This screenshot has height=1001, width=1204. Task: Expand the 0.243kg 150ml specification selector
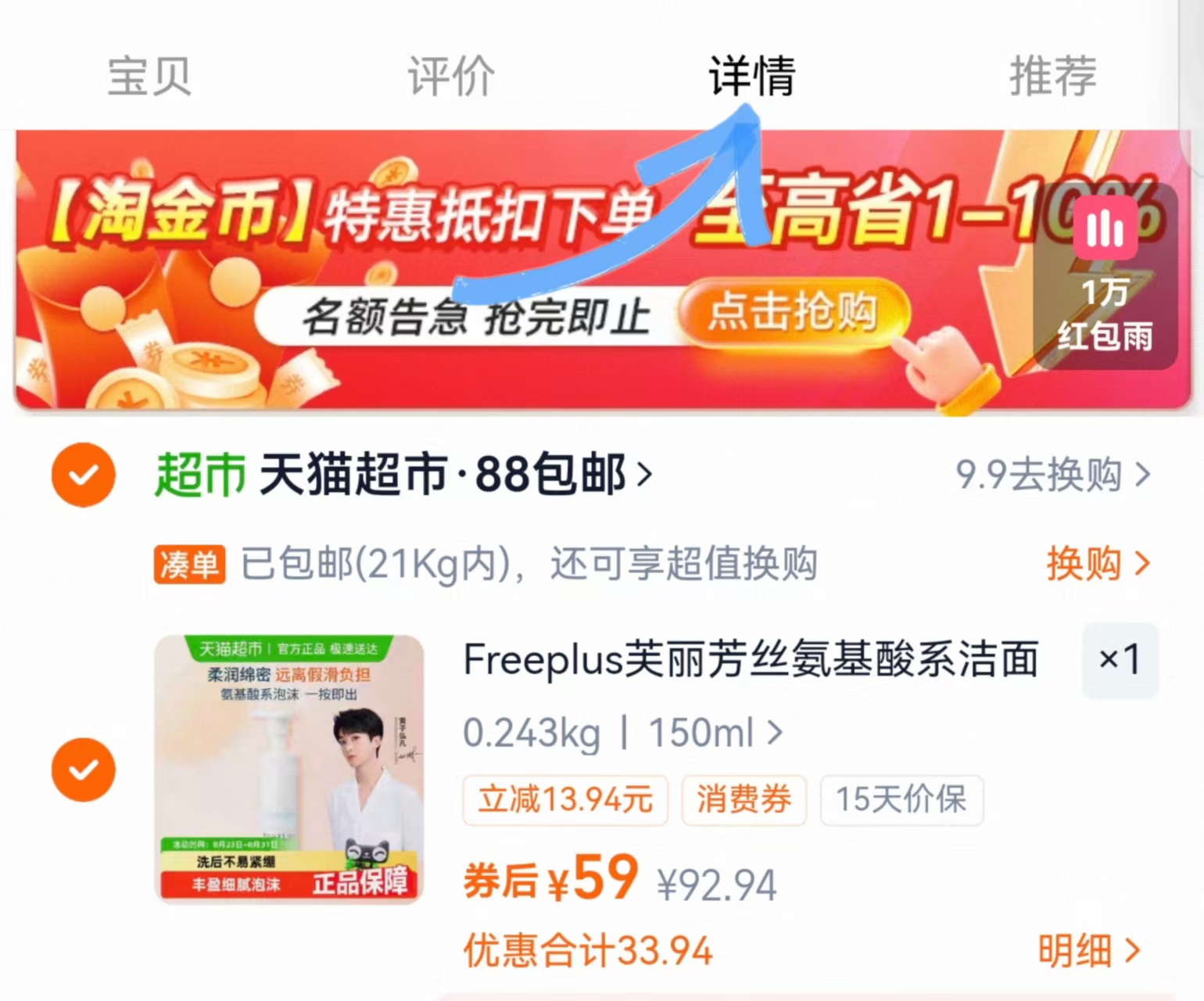coord(622,733)
